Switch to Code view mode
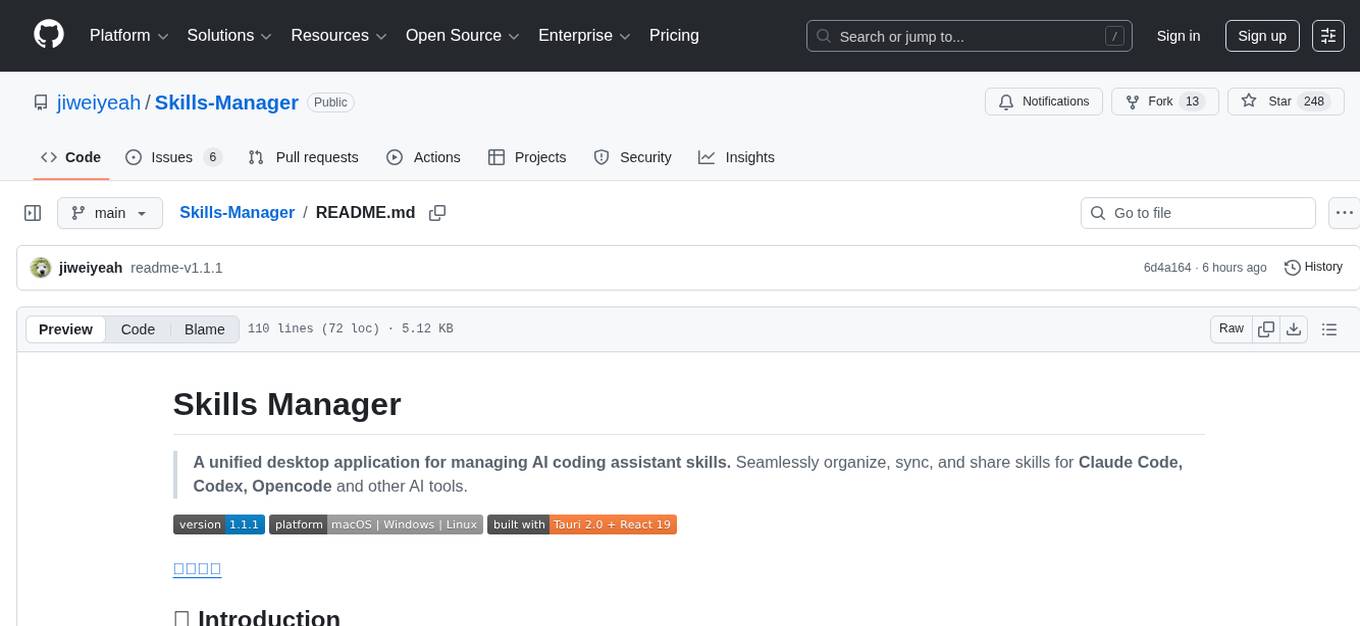1360x626 pixels. (x=138, y=329)
